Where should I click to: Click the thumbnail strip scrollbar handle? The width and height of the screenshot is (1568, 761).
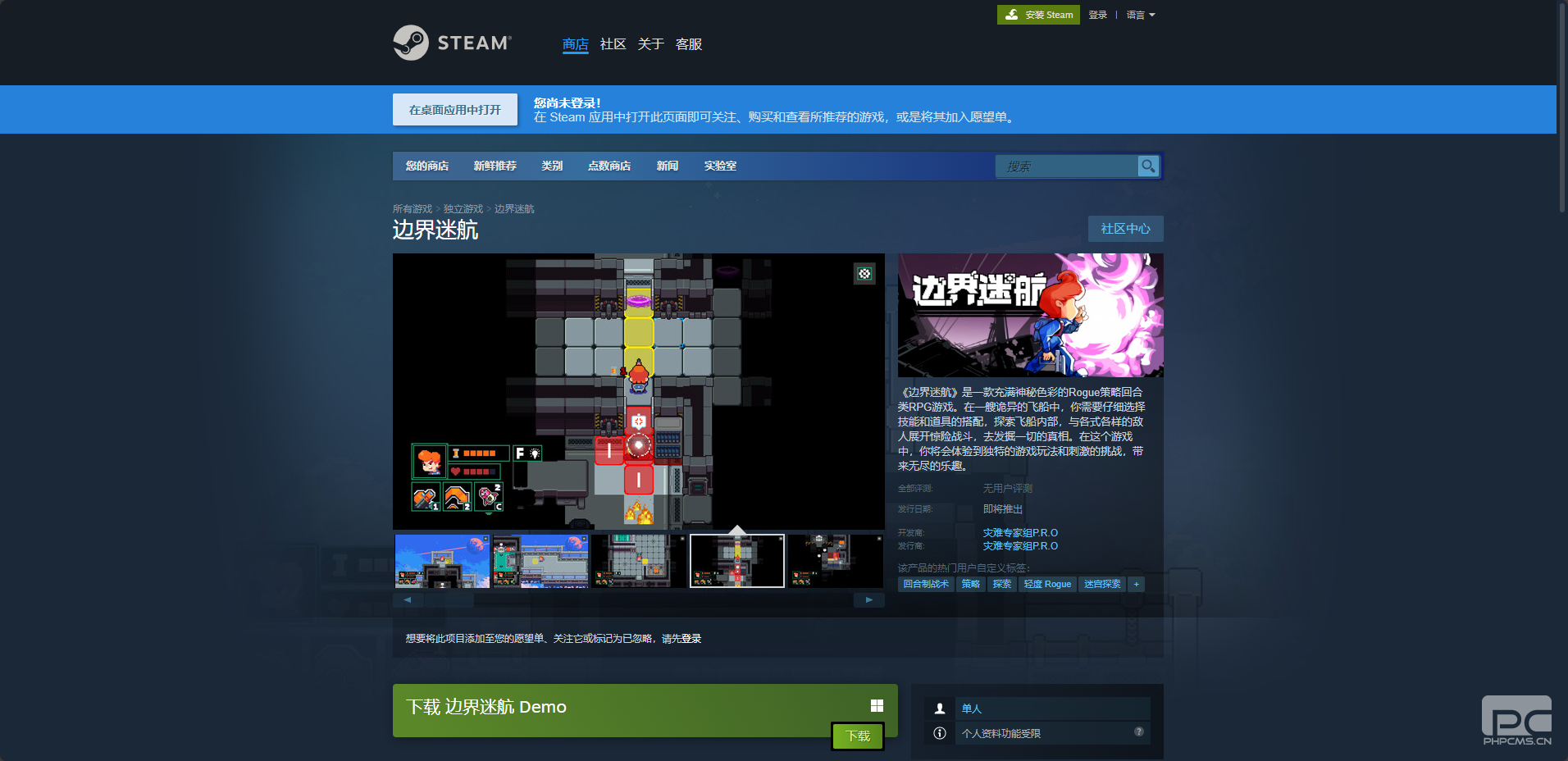click(449, 600)
